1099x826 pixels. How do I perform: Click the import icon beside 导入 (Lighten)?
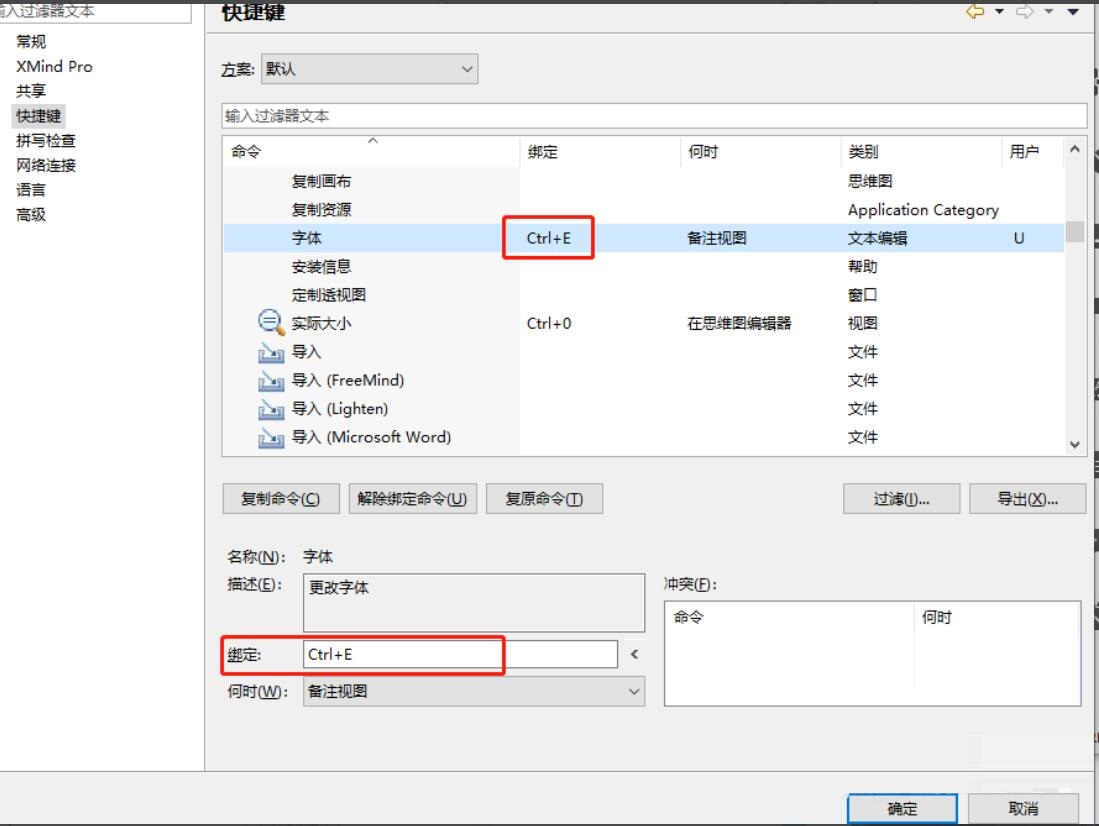(x=271, y=409)
